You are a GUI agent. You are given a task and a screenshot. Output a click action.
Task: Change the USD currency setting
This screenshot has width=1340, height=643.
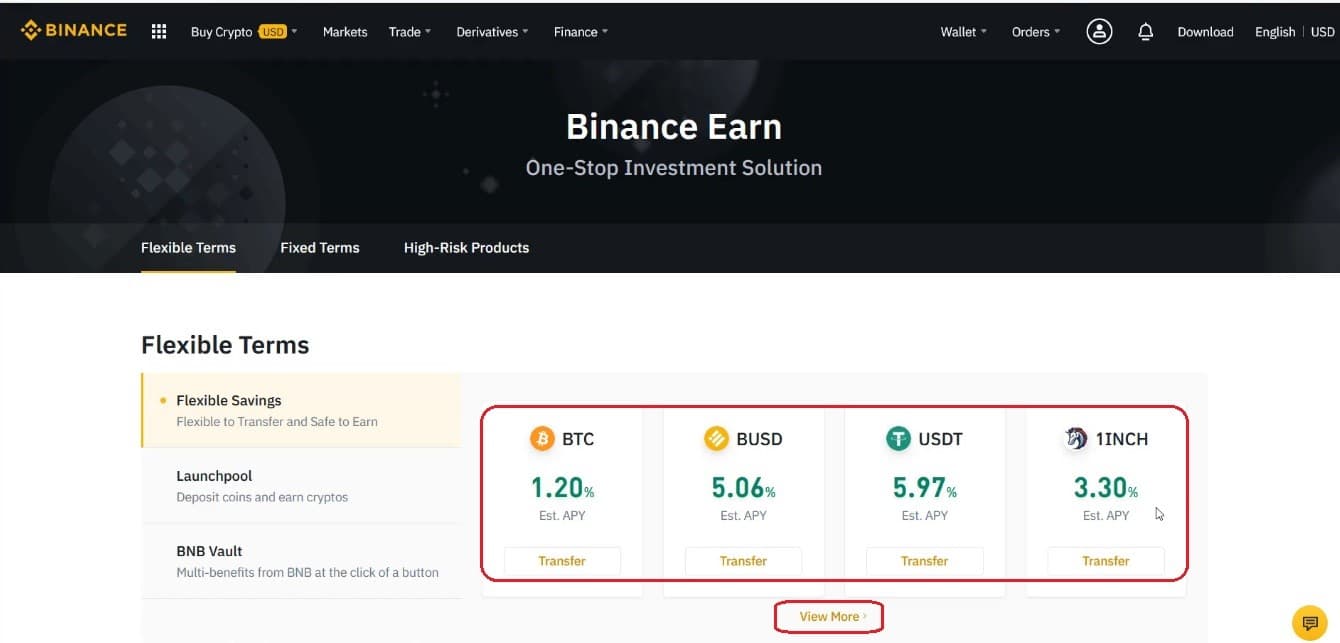(x=1323, y=32)
